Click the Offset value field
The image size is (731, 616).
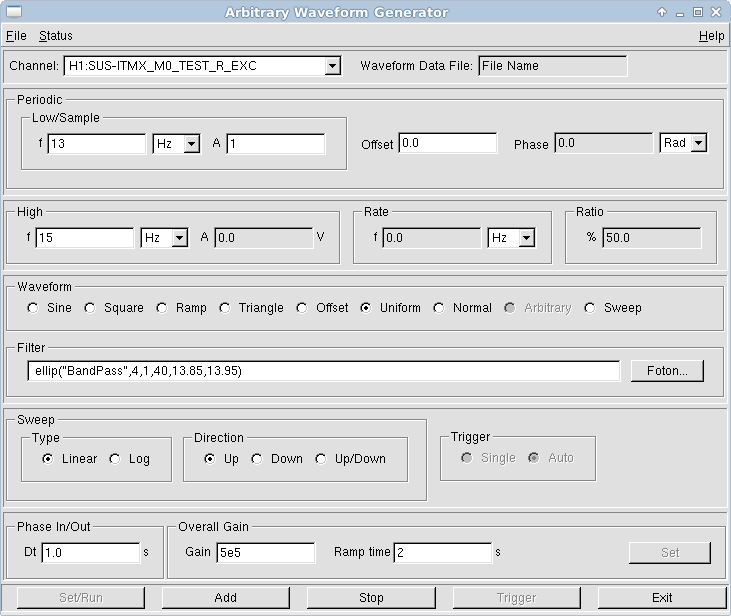pos(448,143)
